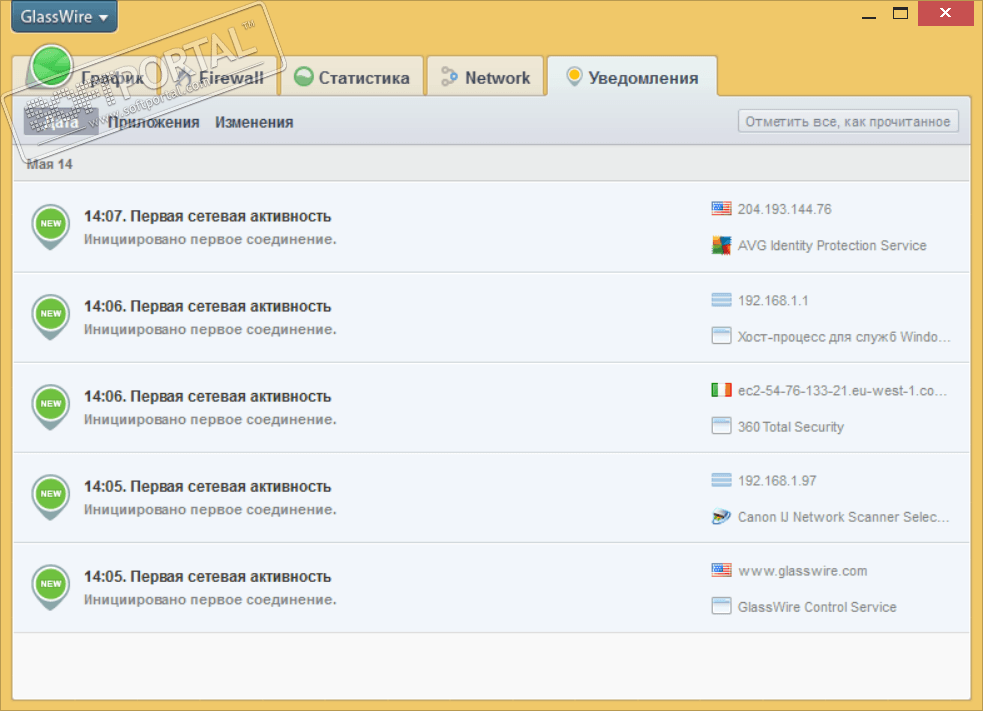The height and width of the screenshot is (711, 983).
Task: Maximize the GlassWire window
Action: tap(900, 14)
